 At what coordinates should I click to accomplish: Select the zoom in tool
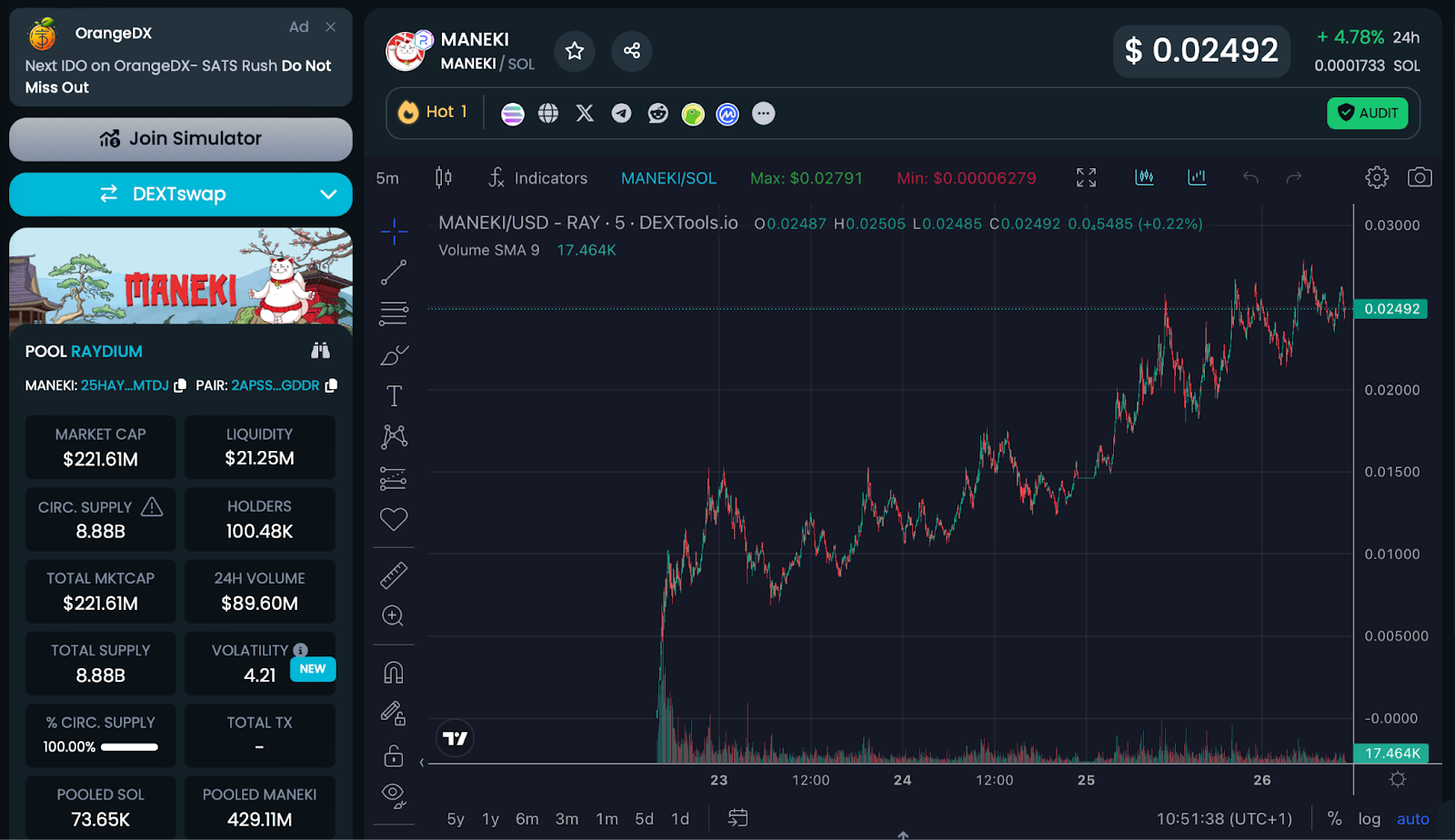(394, 615)
